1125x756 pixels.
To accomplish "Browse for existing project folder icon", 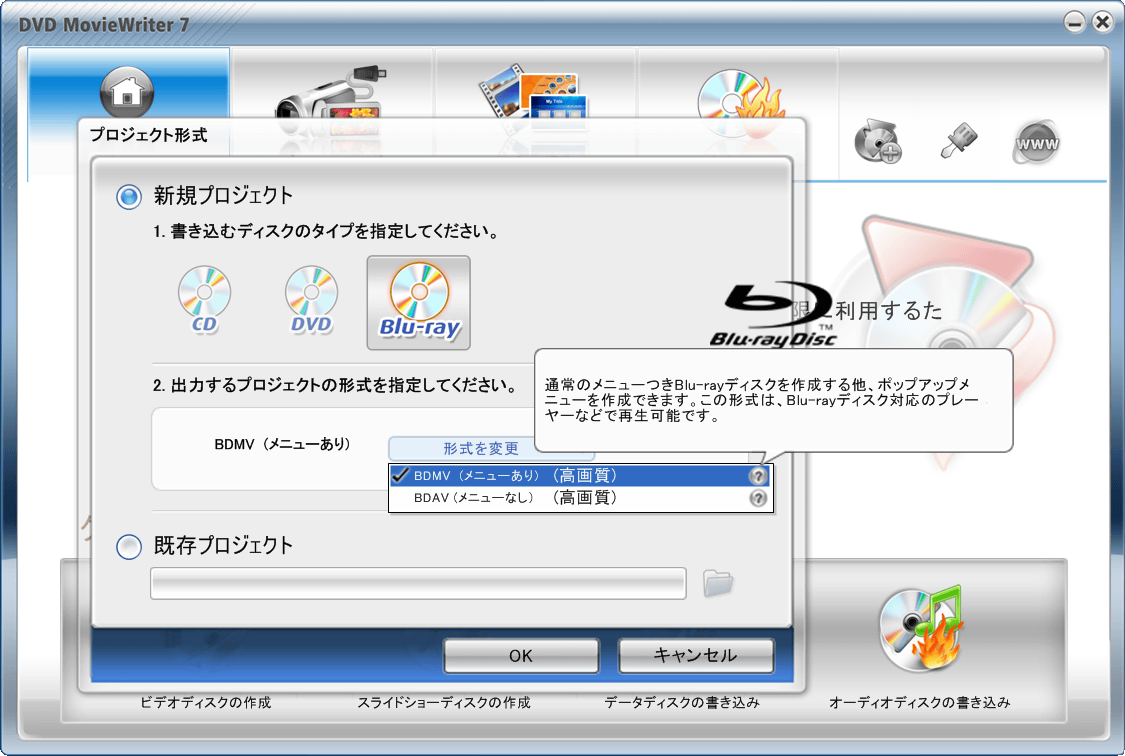I will [x=717, y=582].
